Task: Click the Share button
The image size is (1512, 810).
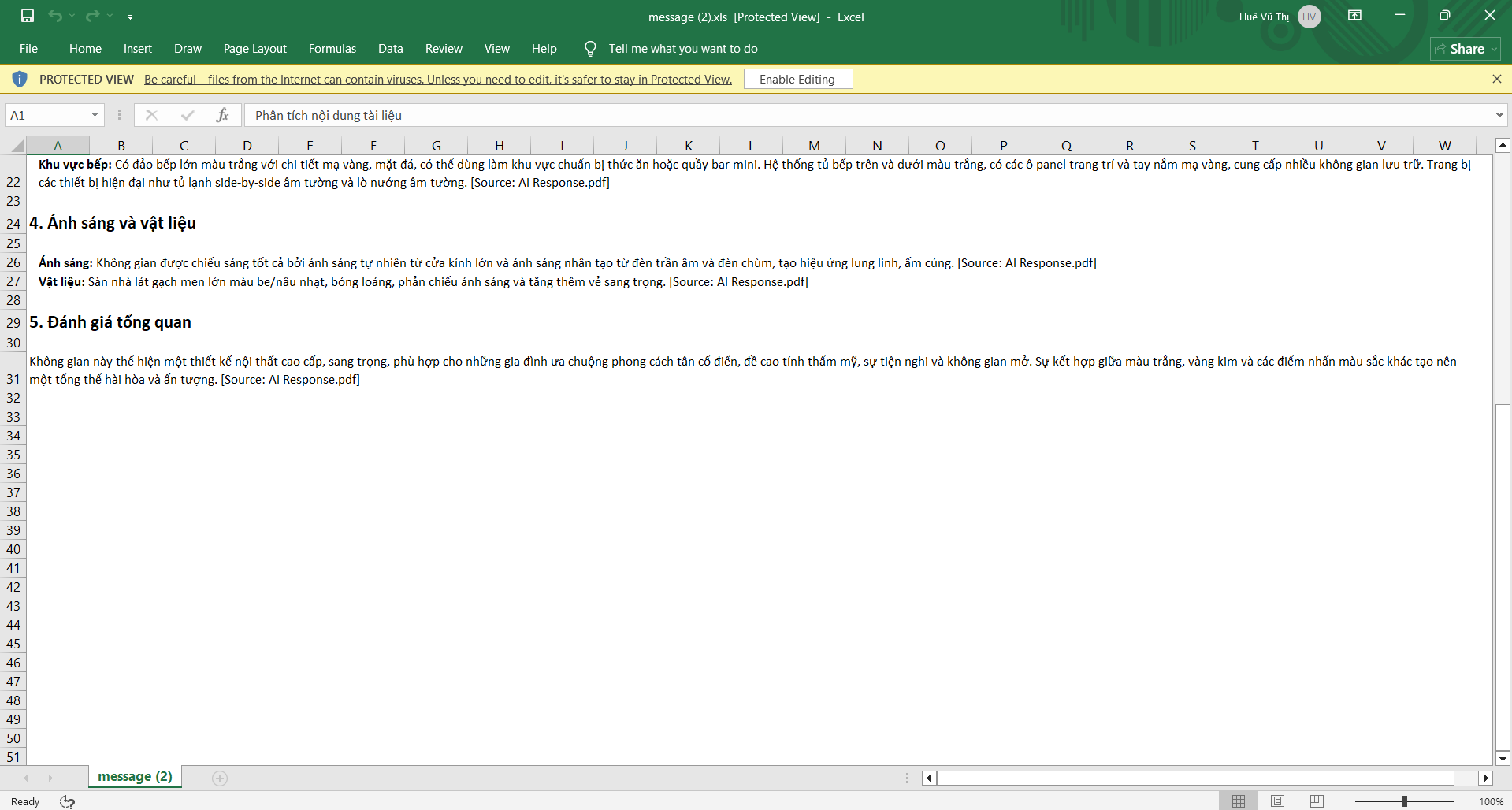Action: click(1465, 49)
